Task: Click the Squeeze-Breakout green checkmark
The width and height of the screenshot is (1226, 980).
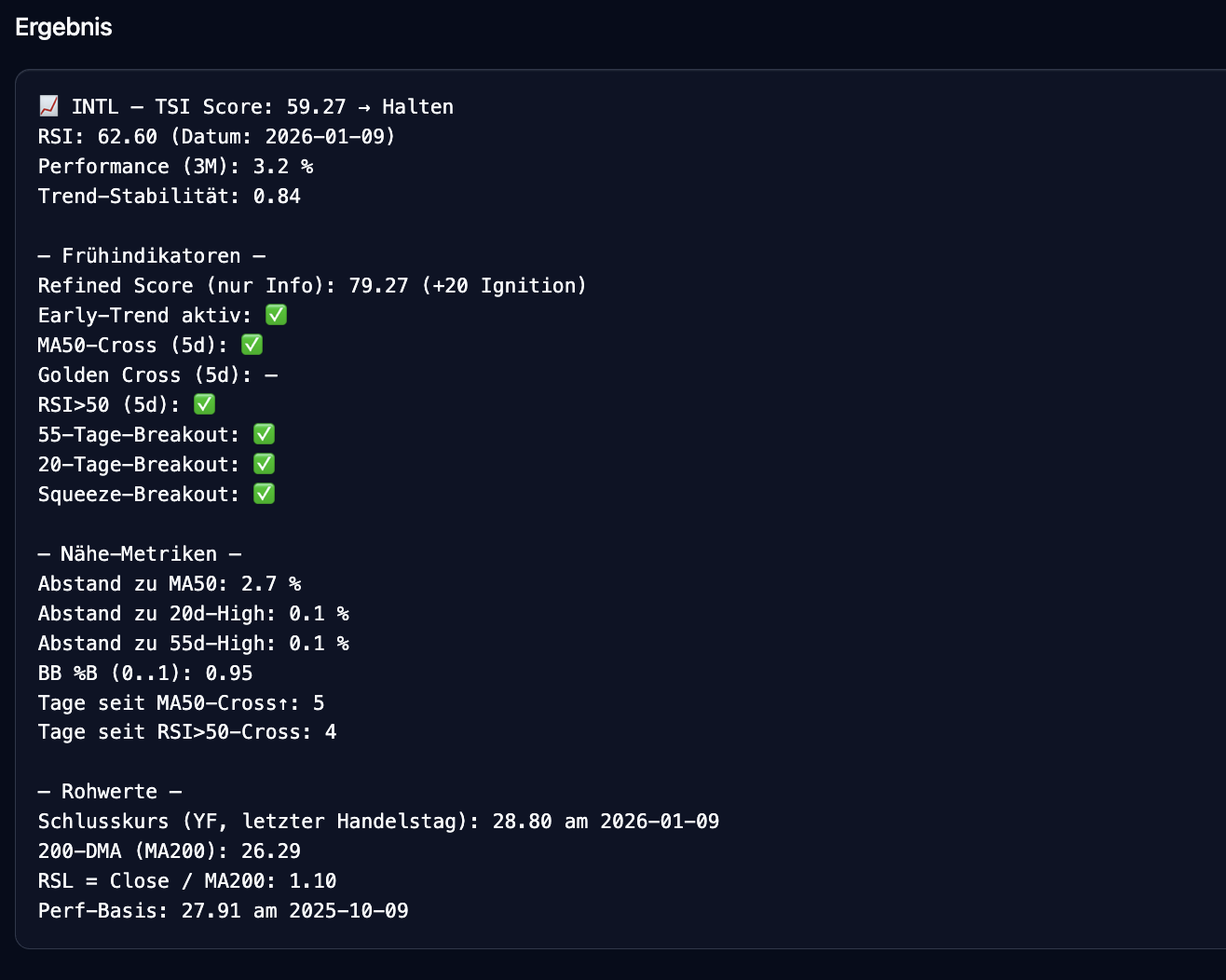Action: point(264,494)
